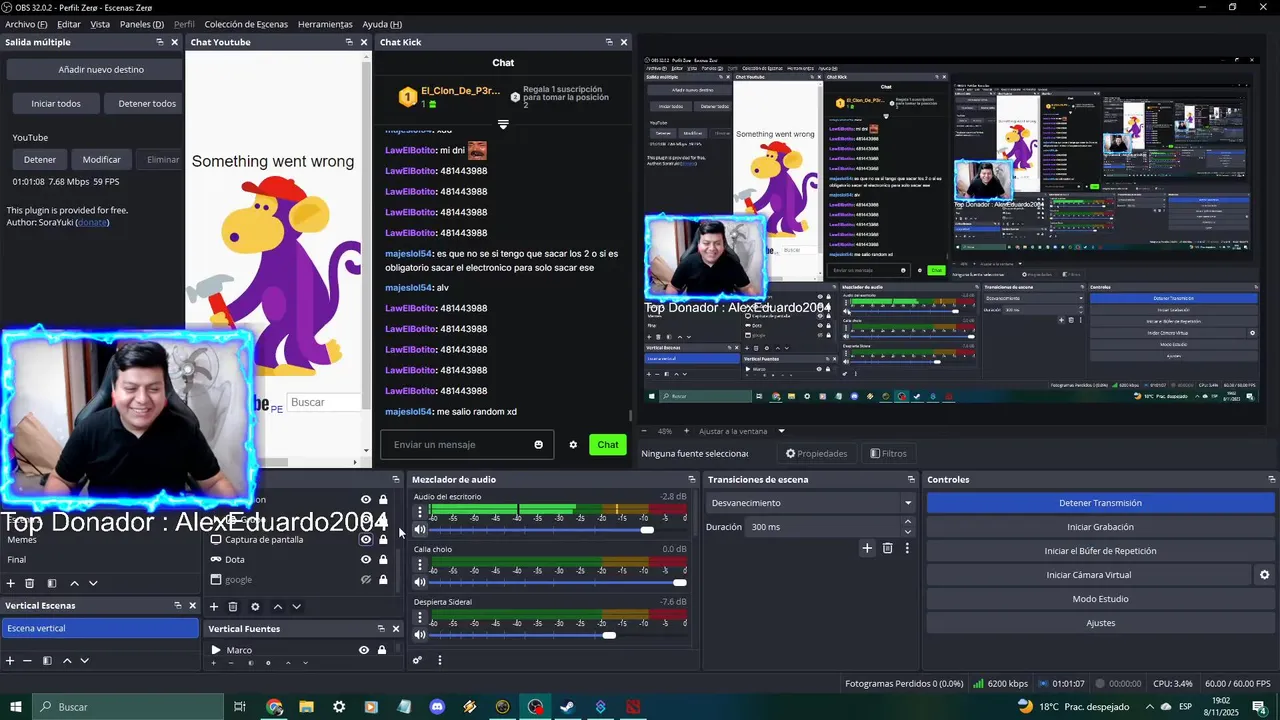
Task: Open Steam from the taskbar
Action: pyautogui.click(x=567, y=707)
